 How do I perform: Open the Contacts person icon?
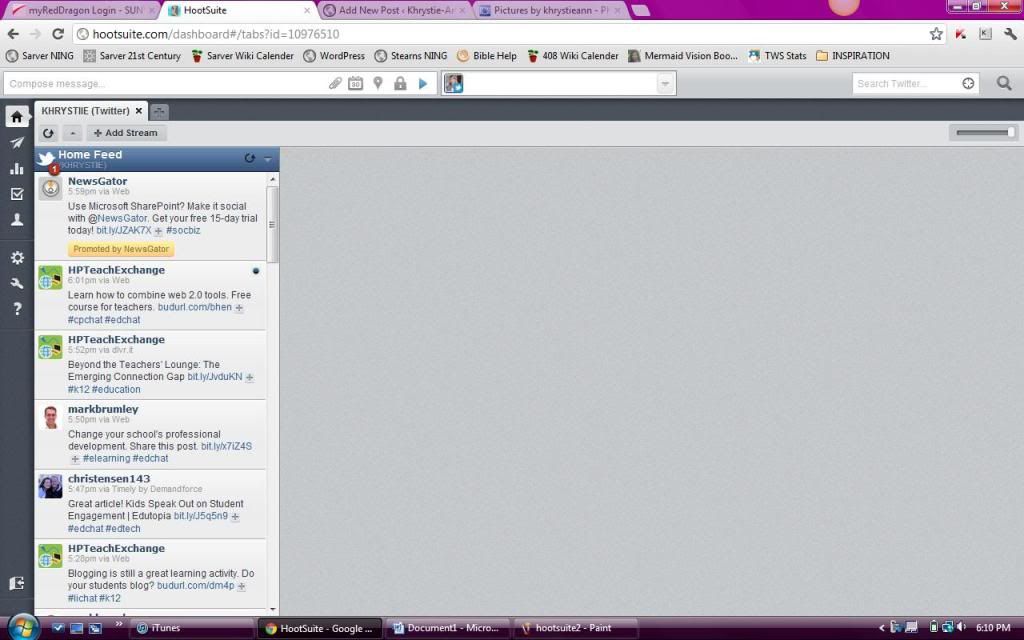pyautogui.click(x=17, y=219)
